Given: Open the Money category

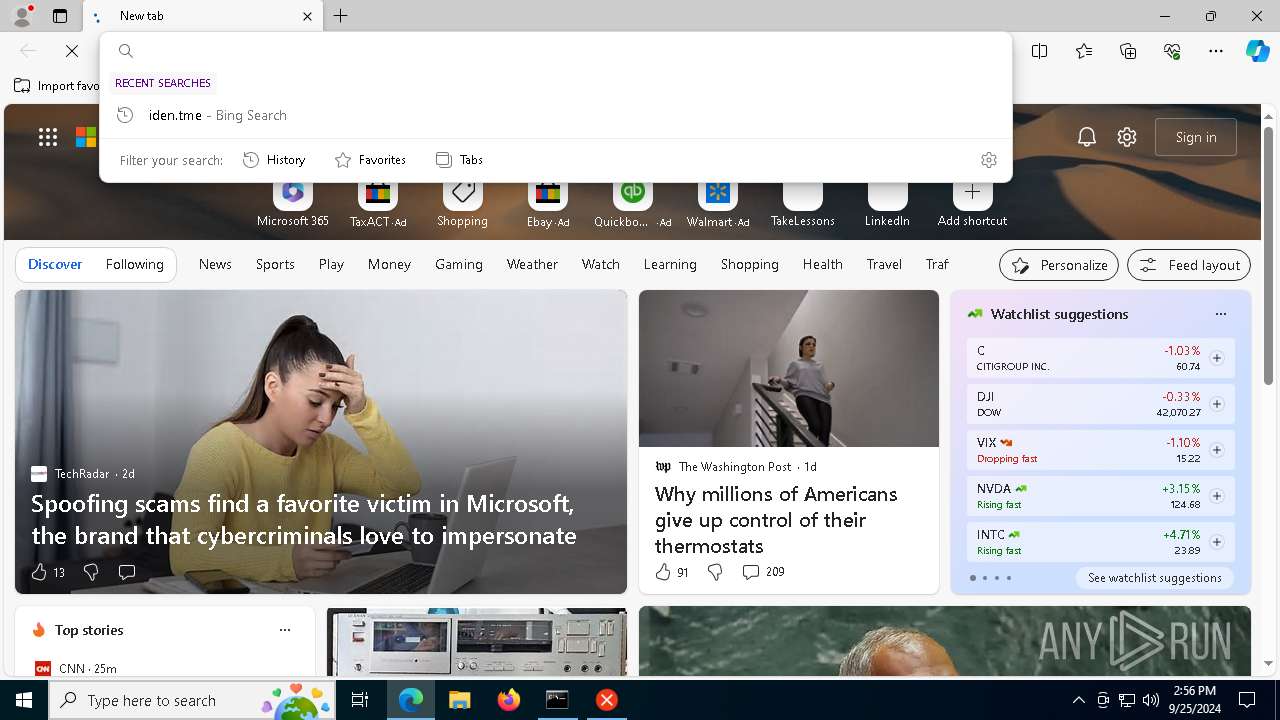Looking at the screenshot, I should click(389, 264).
